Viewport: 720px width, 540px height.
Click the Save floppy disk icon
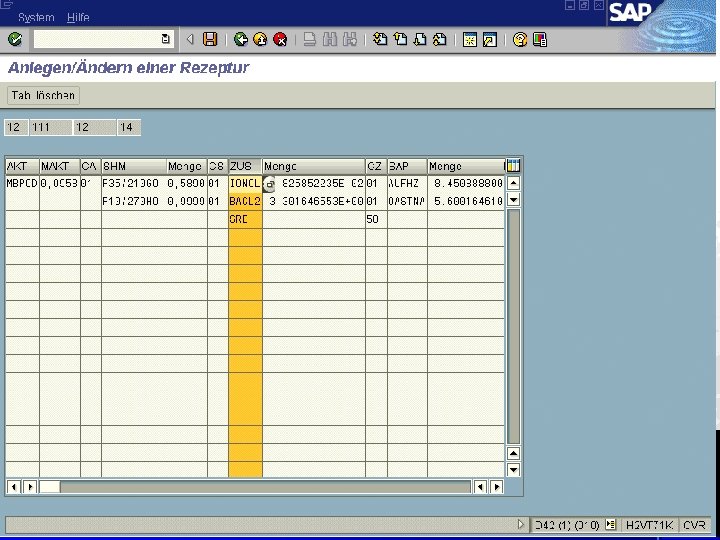pyautogui.click(x=210, y=39)
